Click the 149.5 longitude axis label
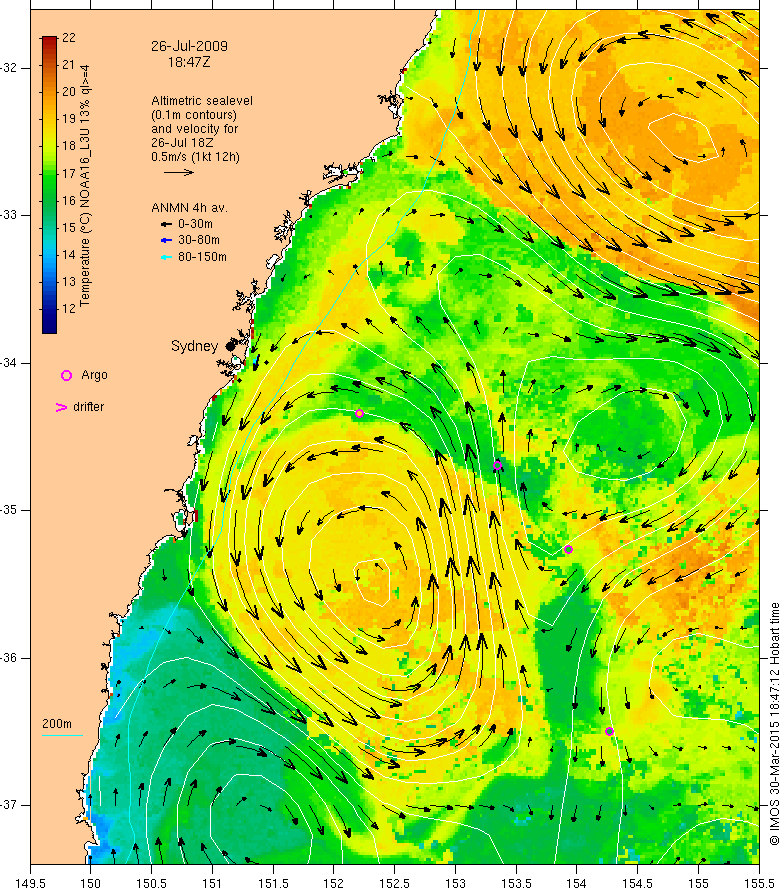 coord(30,883)
